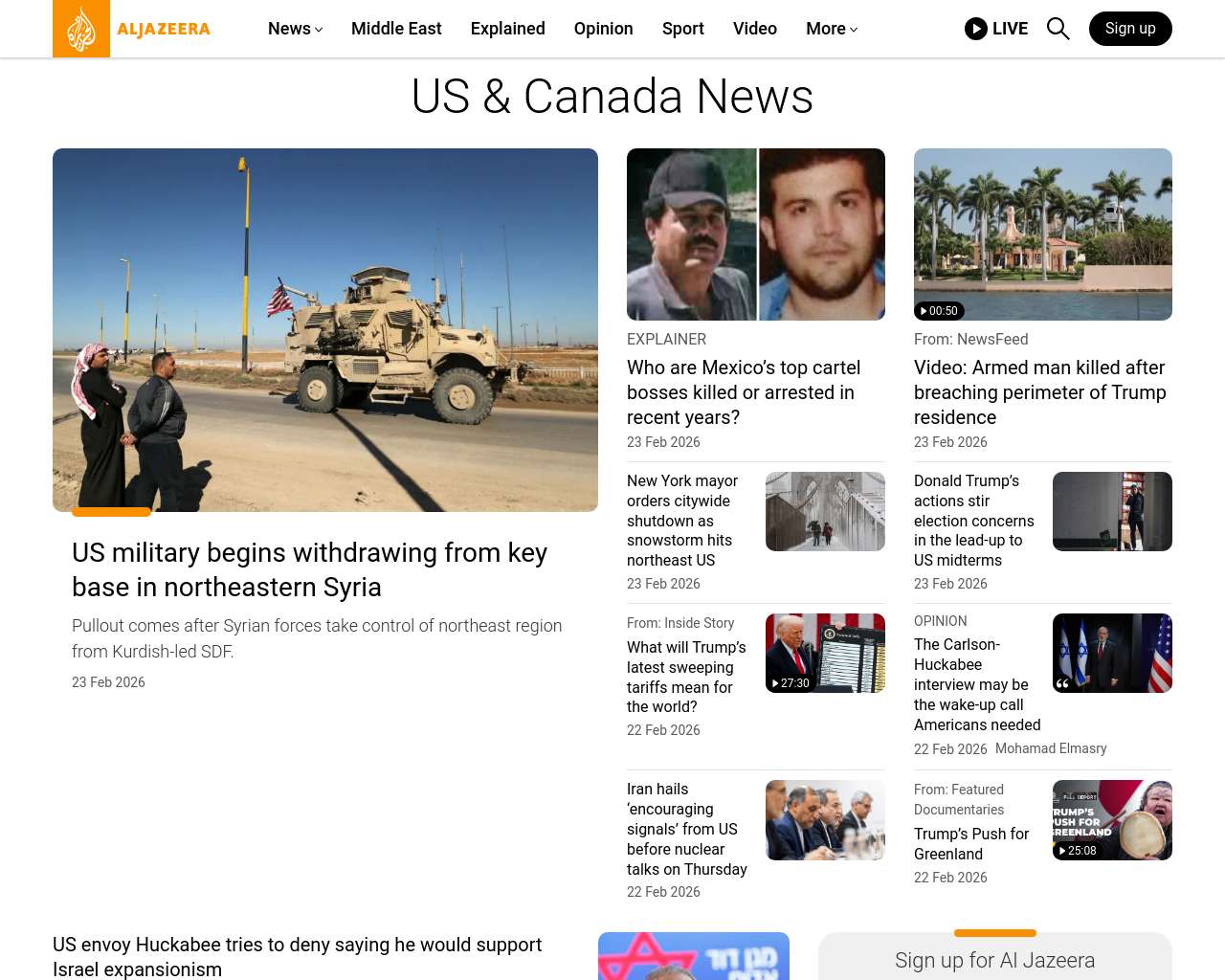
Task: Open the Middle East section
Action: [396, 29]
